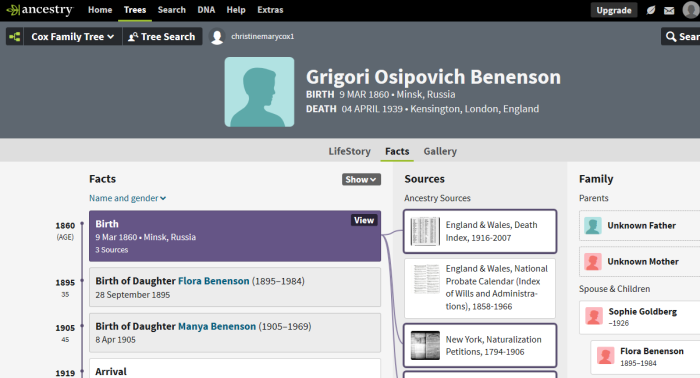The width and height of the screenshot is (700, 378).
Task: Open the DNA menu
Action: (x=206, y=10)
